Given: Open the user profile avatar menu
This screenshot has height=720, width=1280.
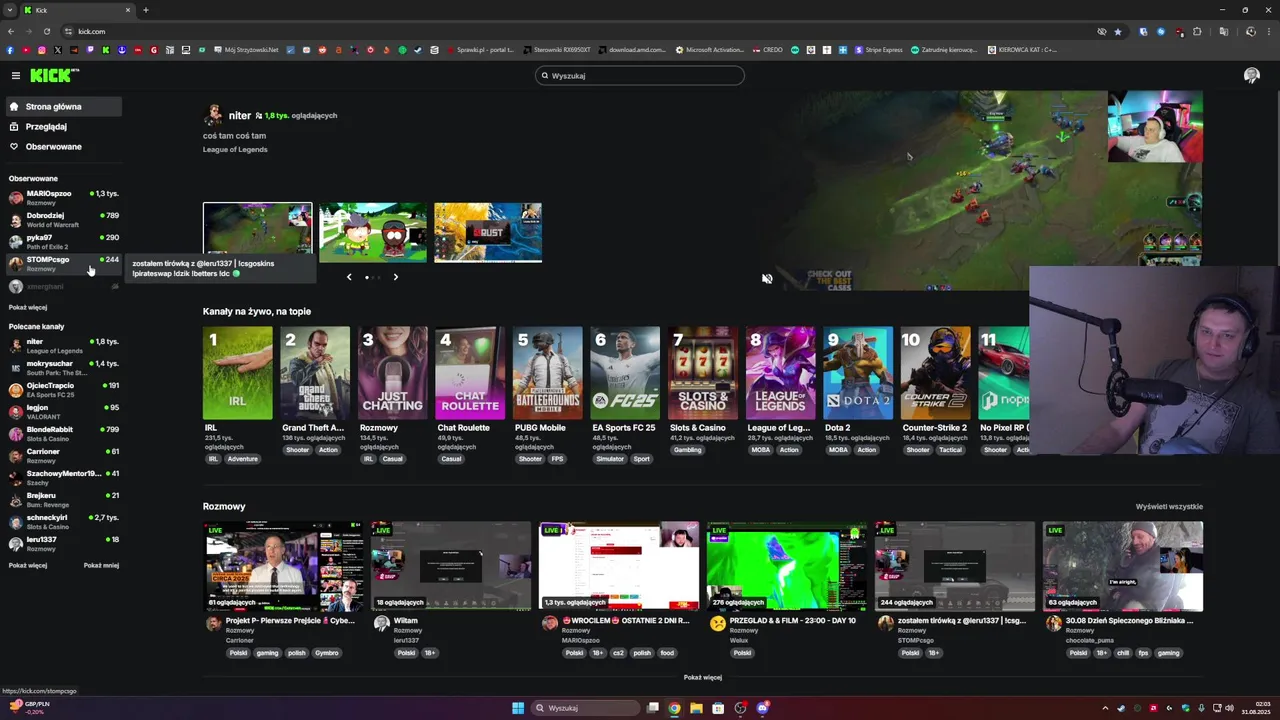Looking at the screenshot, I should click(1251, 76).
